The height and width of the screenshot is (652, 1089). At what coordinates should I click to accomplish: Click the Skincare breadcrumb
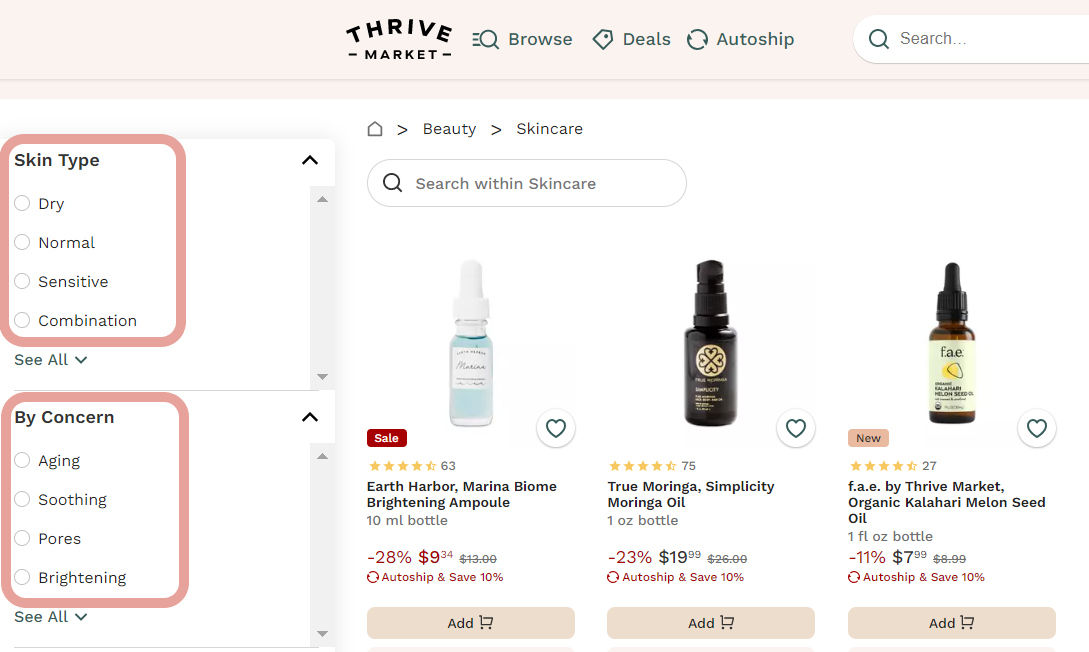[549, 129]
